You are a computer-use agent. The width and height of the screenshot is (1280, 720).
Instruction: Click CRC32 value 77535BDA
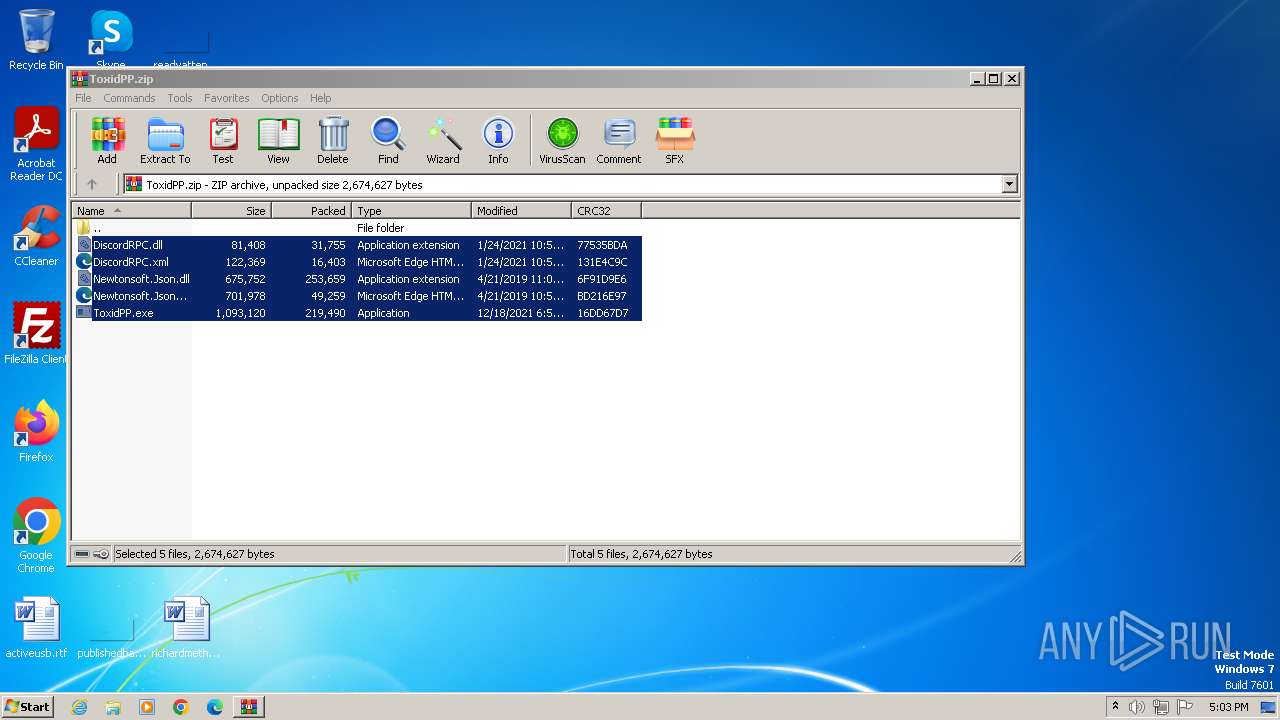(602, 245)
